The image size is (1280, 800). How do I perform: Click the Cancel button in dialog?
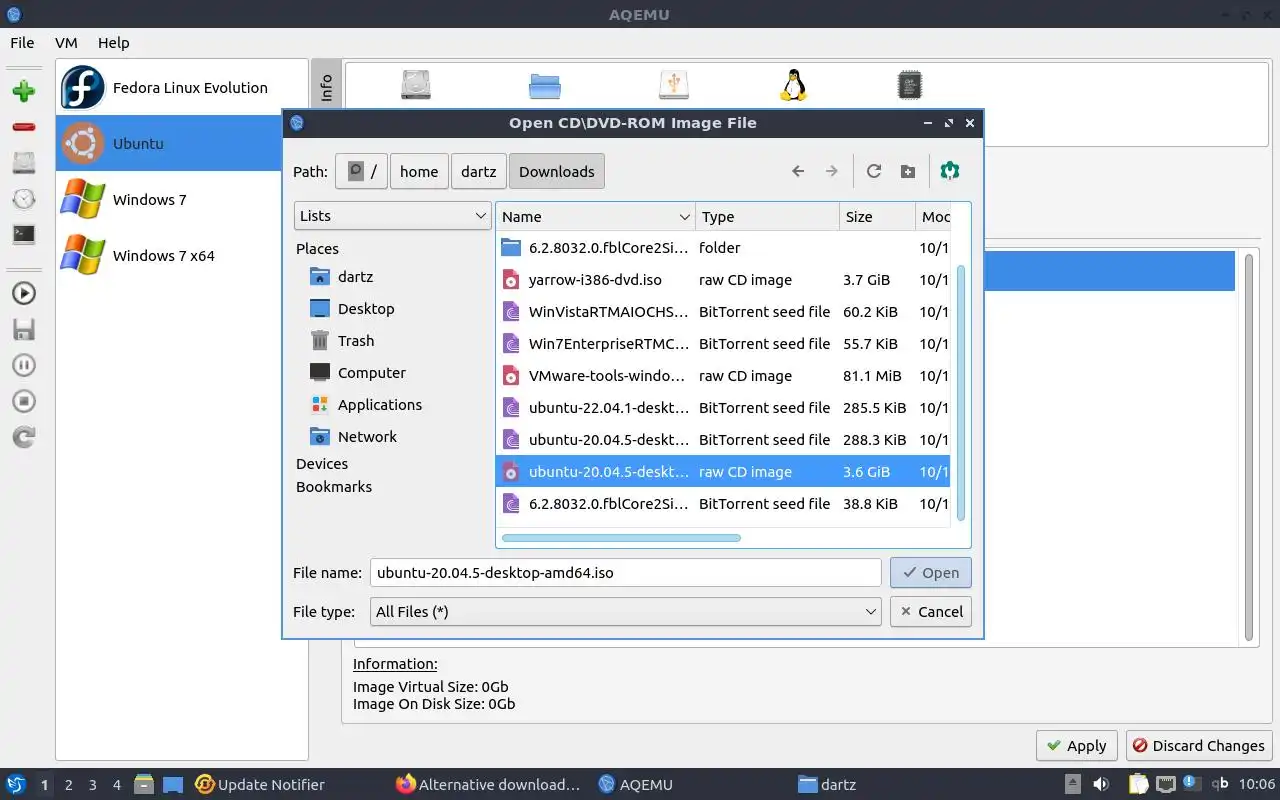[x=931, y=612]
